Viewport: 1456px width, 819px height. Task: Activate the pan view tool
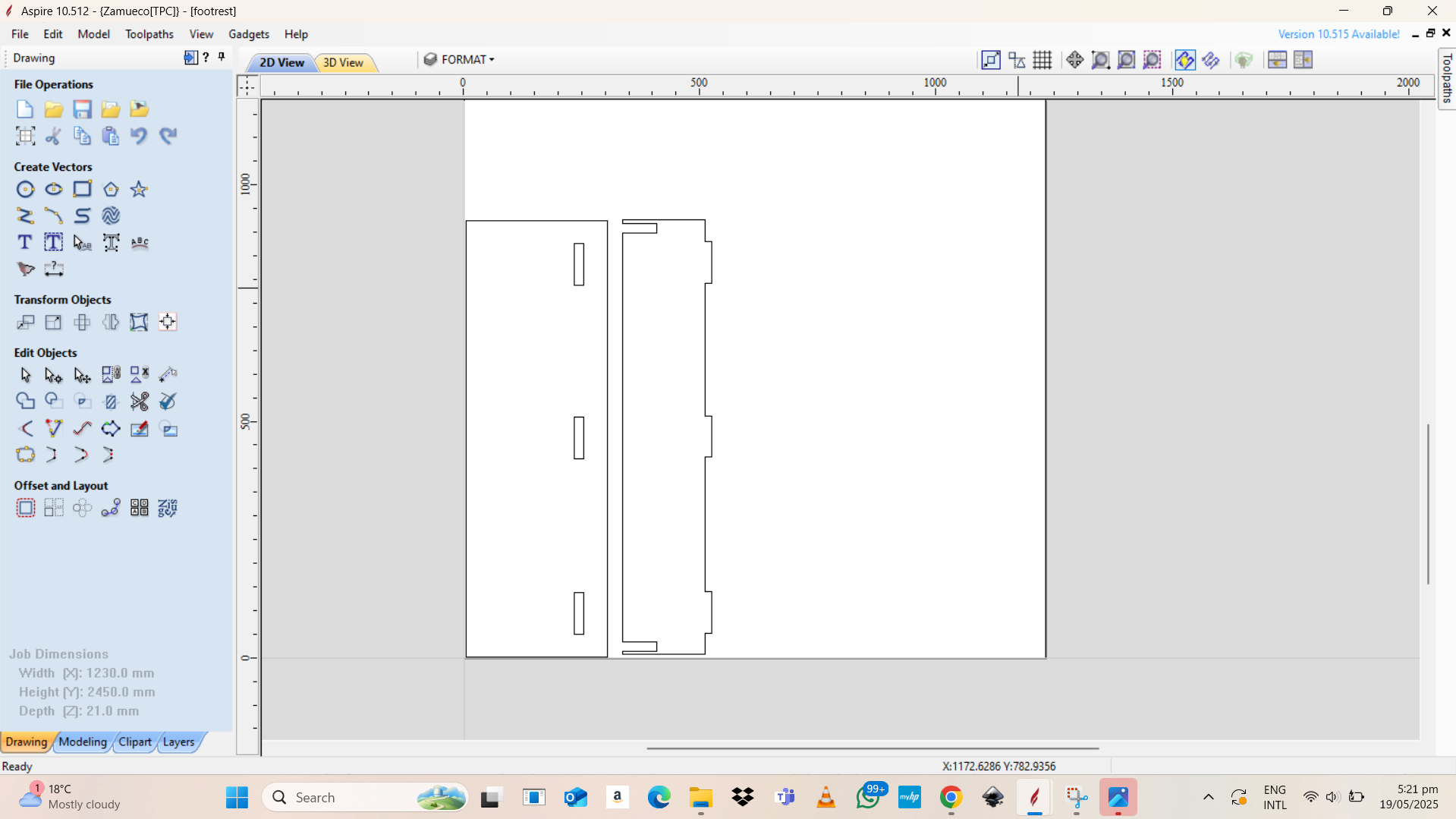pos(1074,60)
